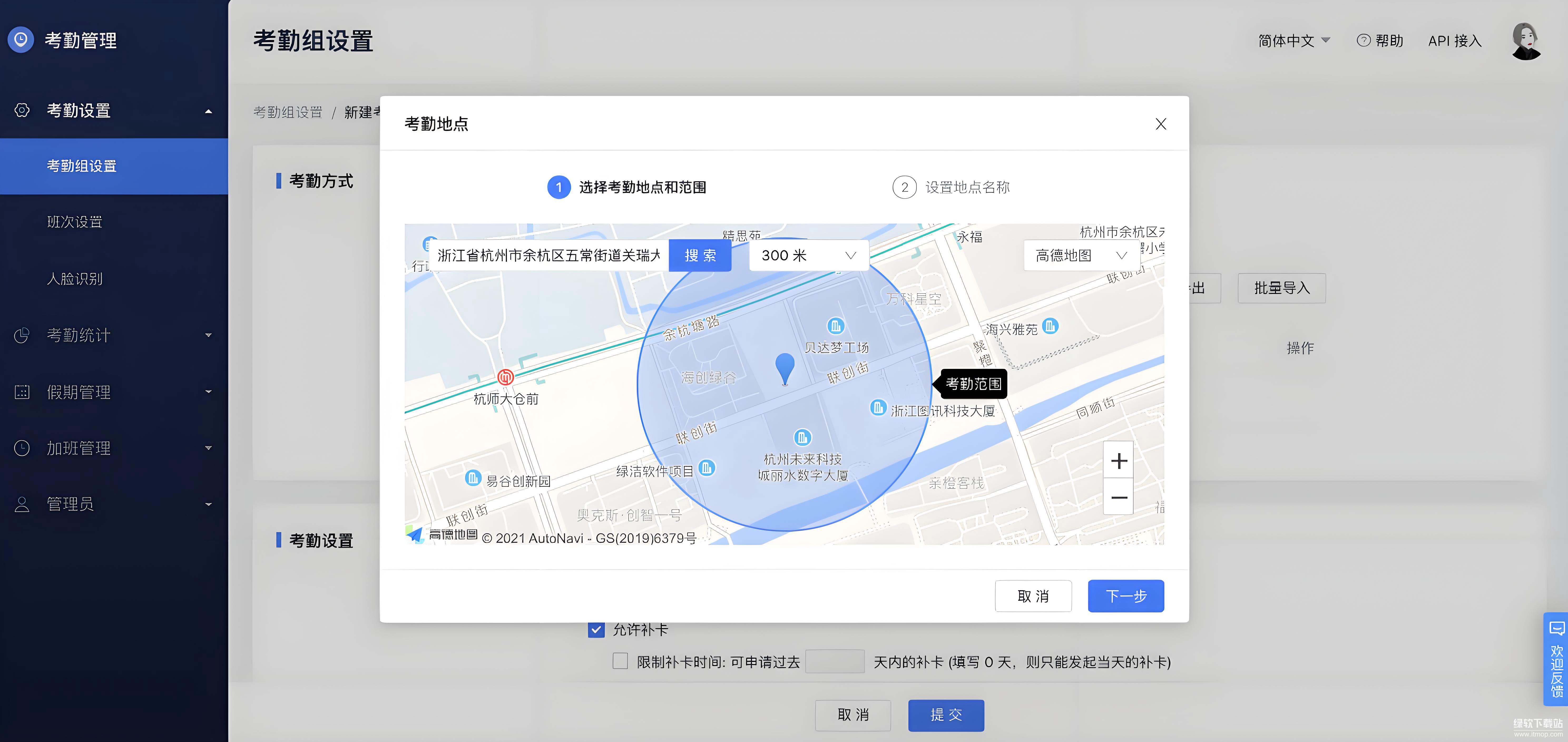This screenshot has width=1568, height=742.
Task: Click the 杭师大仓前 metro station icon
Action: (505, 377)
